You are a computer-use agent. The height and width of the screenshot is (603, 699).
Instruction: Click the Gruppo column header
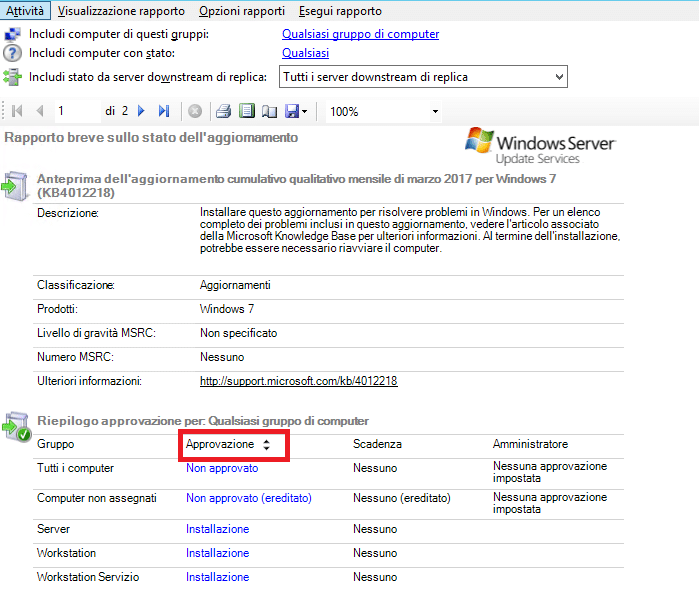(x=56, y=444)
